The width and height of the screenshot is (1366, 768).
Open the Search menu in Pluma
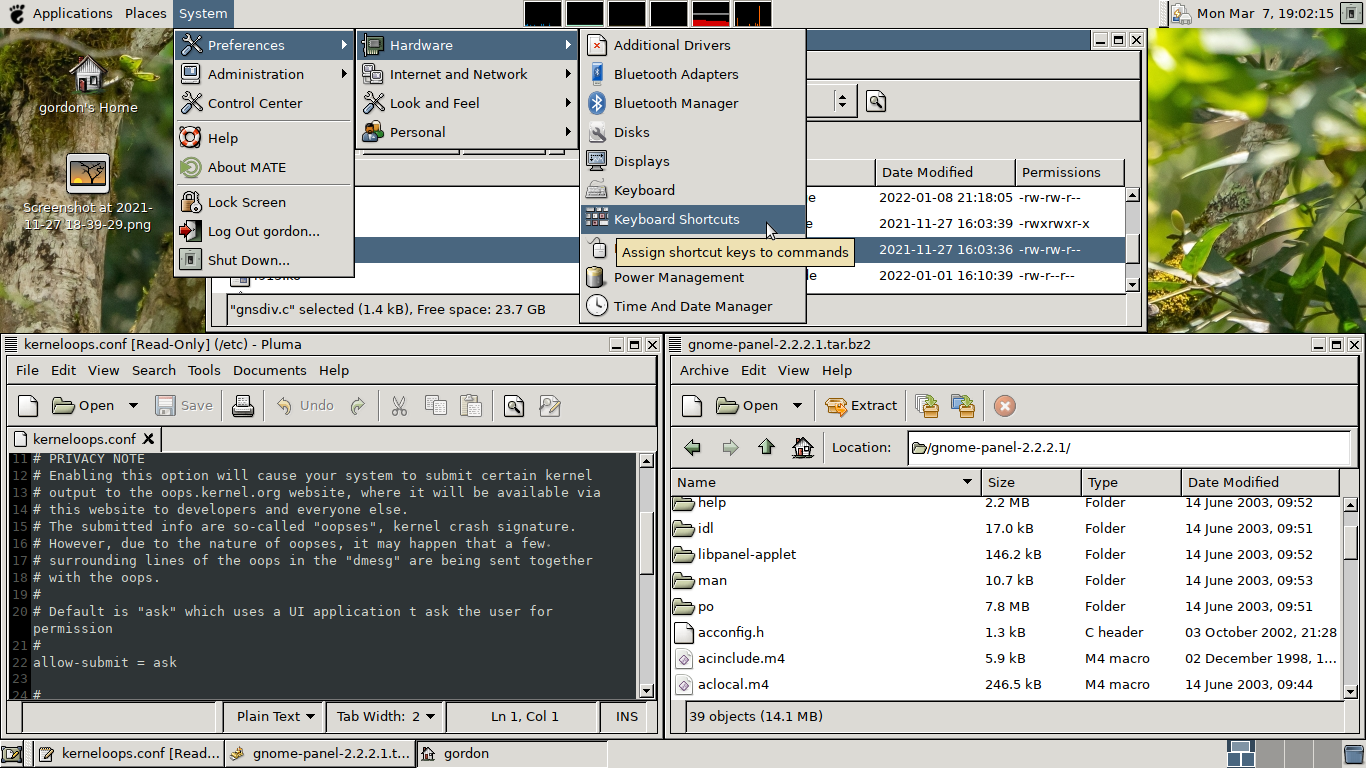(154, 370)
